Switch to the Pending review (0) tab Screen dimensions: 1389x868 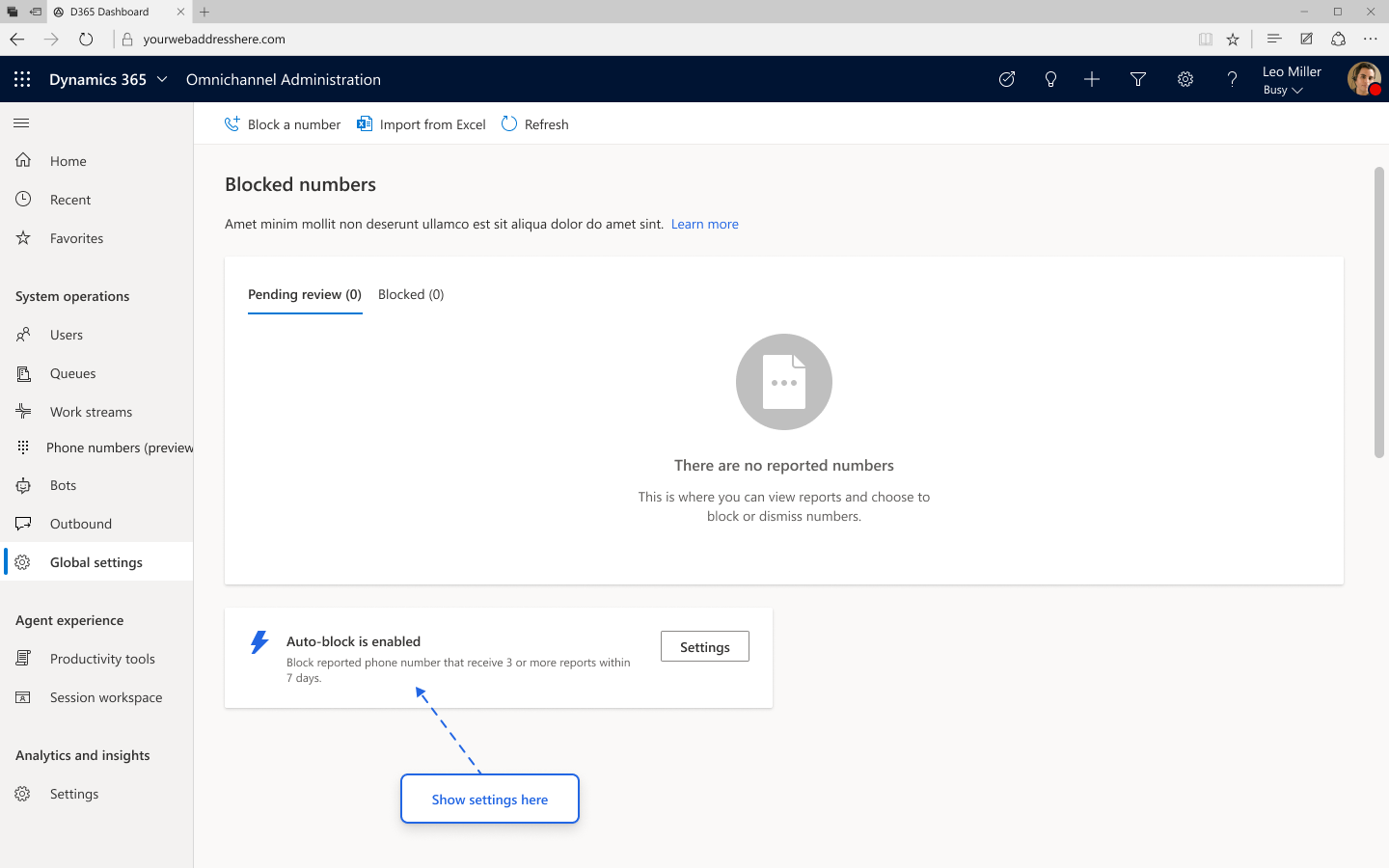coord(305,294)
